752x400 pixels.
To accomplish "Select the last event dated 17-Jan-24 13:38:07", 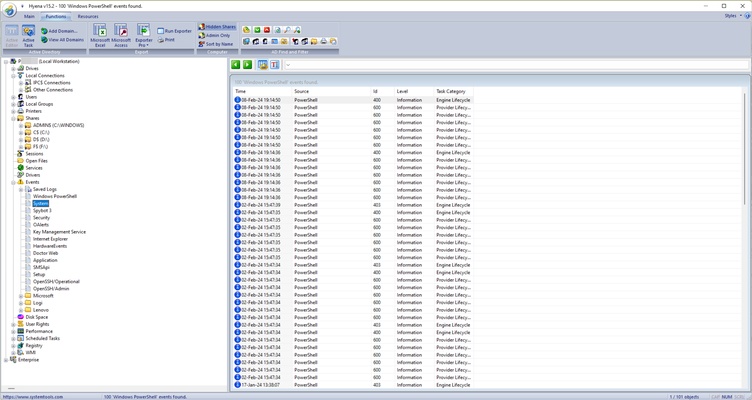I will [x=353, y=385].
